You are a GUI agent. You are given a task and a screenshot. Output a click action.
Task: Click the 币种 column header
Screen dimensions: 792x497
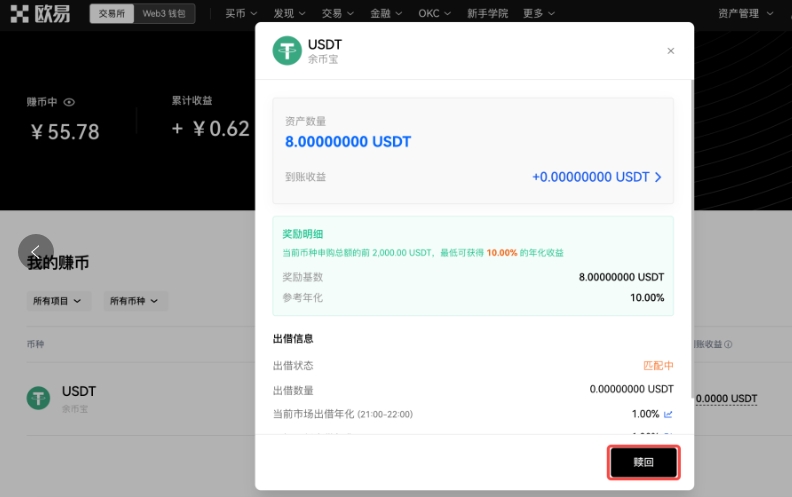coord(35,344)
